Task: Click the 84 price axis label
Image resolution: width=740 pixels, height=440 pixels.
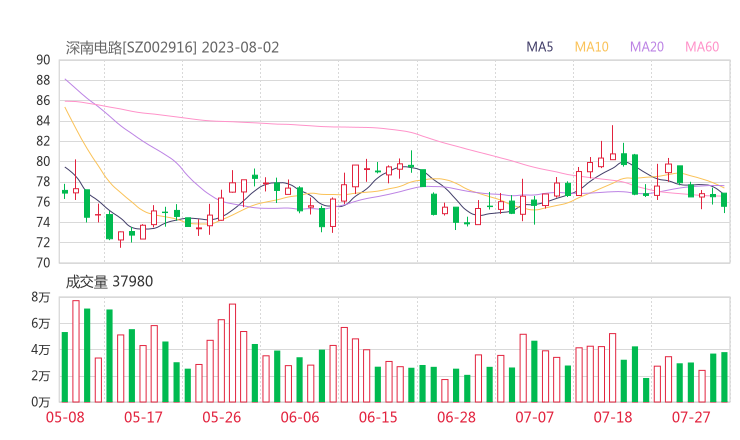Action: click(x=43, y=121)
